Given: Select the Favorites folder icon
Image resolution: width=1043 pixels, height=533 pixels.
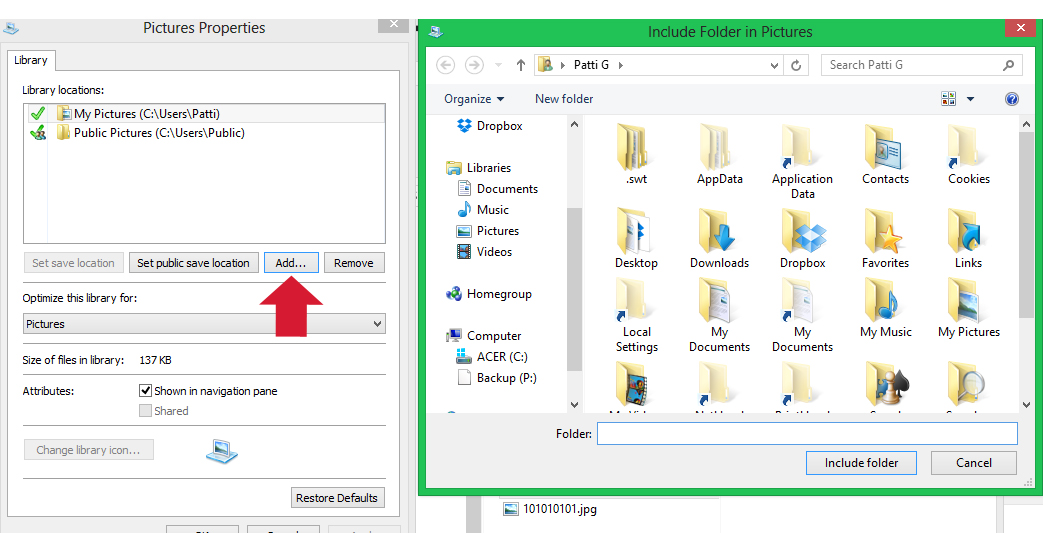Looking at the screenshot, I should click(885, 232).
